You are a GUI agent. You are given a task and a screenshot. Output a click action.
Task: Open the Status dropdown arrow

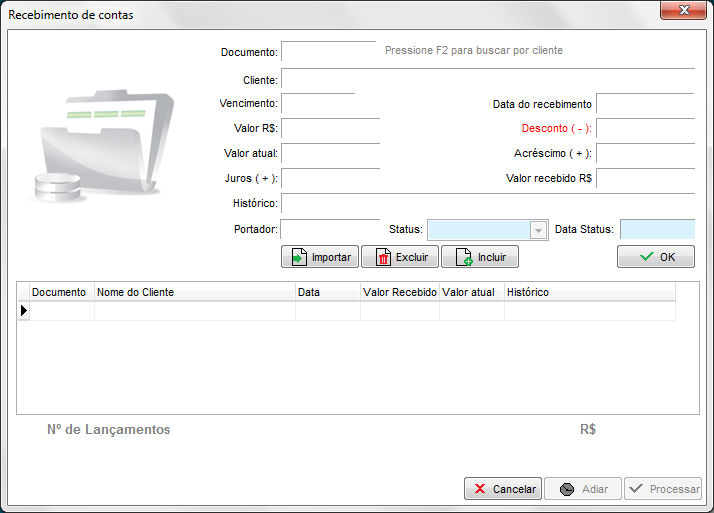pyautogui.click(x=539, y=230)
